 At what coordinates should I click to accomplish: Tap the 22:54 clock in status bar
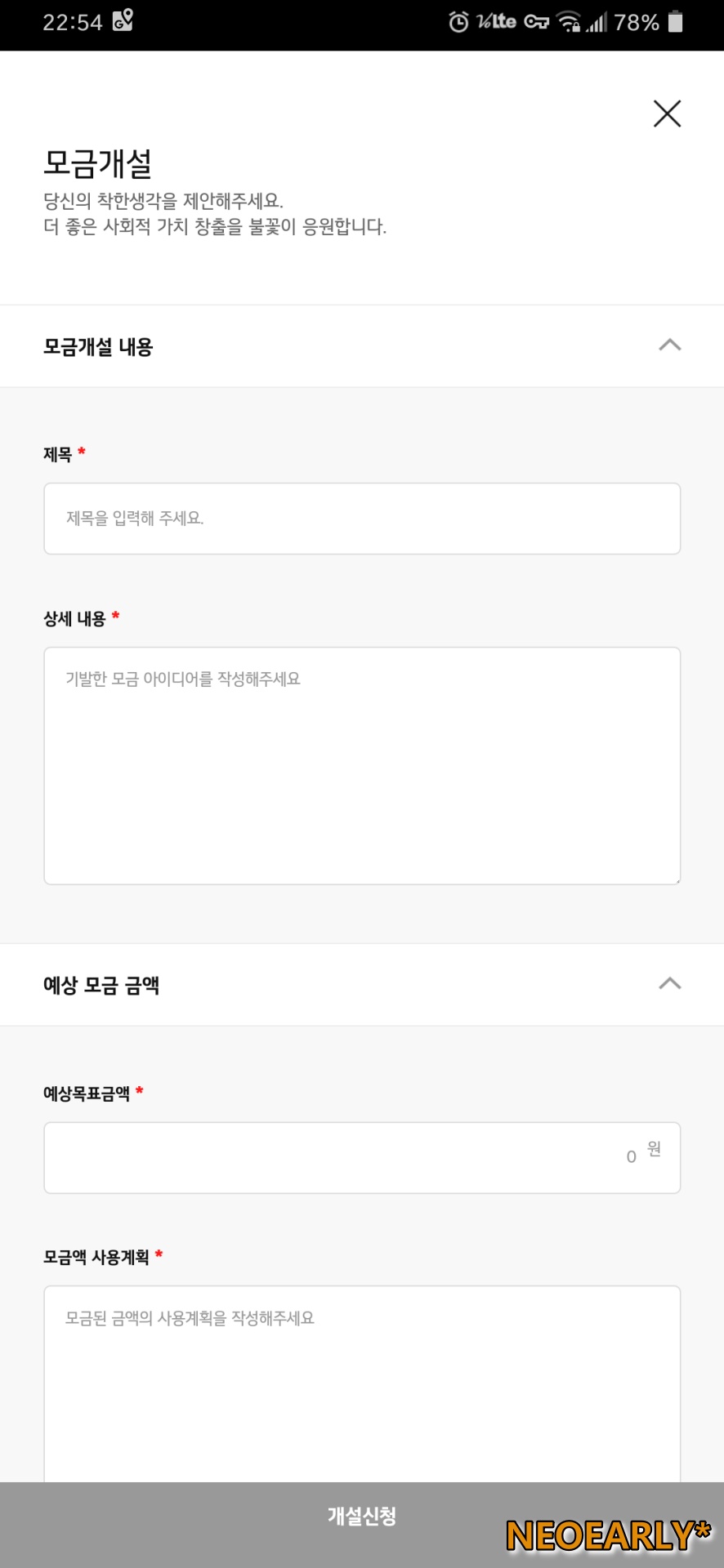[x=73, y=22]
